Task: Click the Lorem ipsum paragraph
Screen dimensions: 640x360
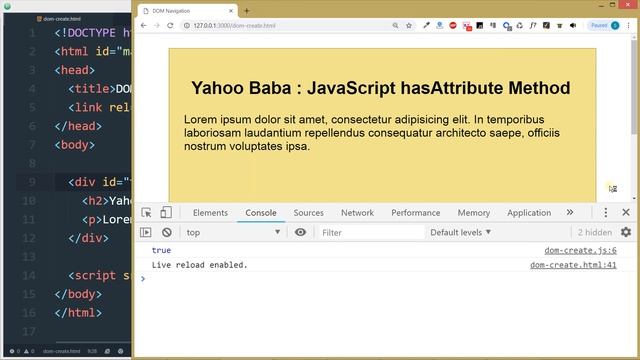Action: click(372, 133)
